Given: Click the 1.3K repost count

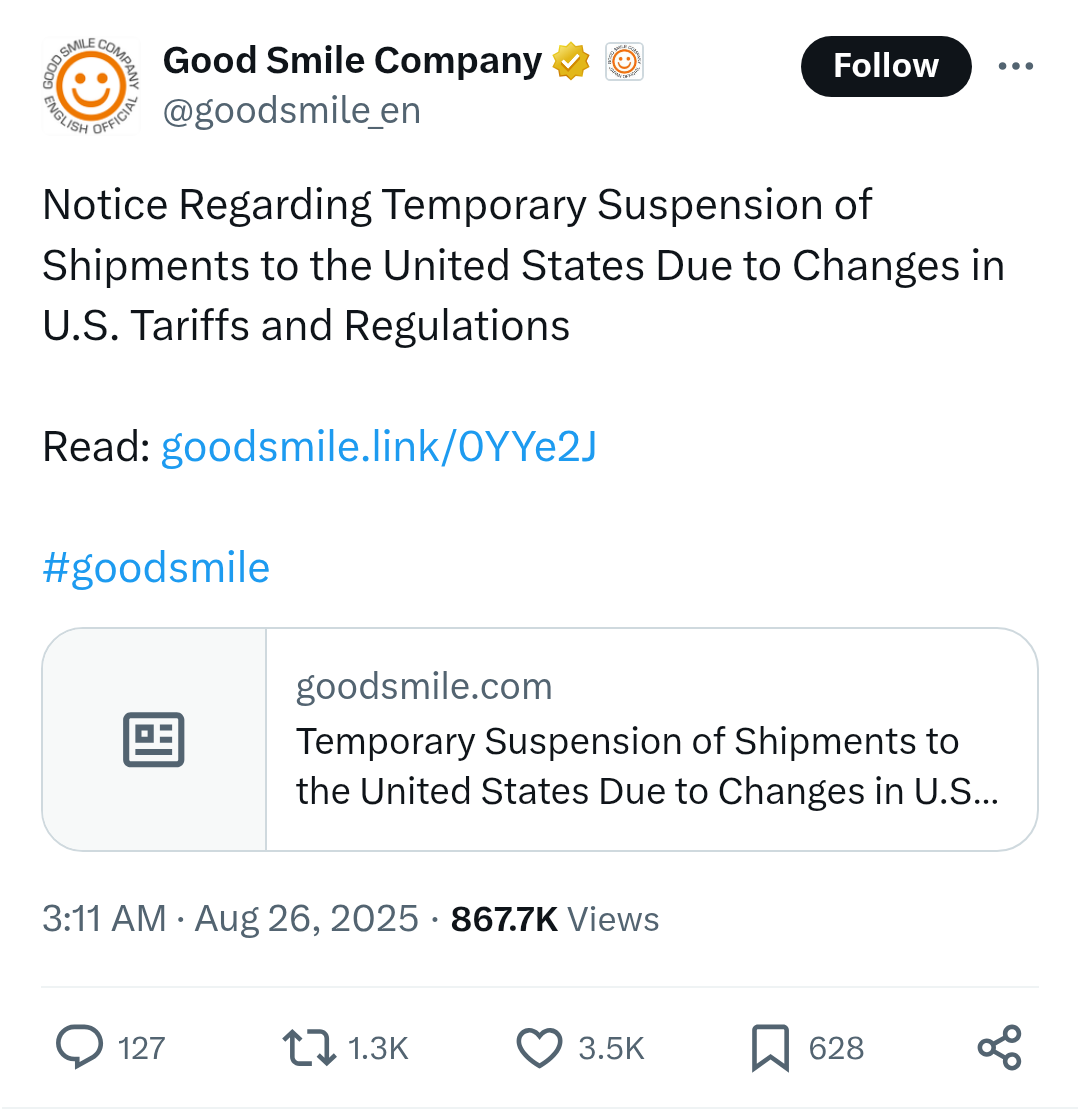Looking at the screenshot, I should click(378, 1048).
